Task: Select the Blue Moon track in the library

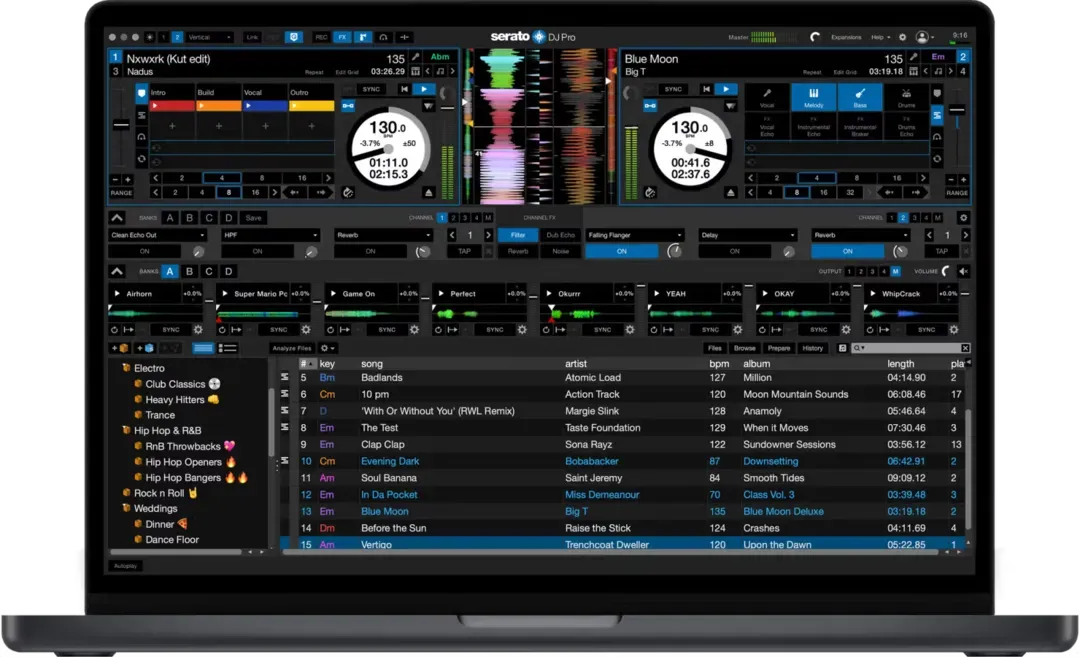Action: [500, 511]
